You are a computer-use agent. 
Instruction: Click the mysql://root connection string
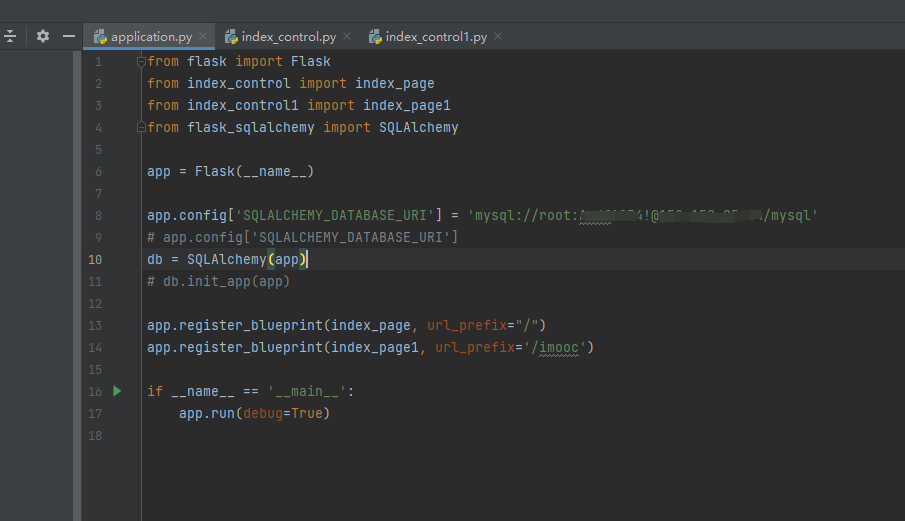click(x=642, y=215)
